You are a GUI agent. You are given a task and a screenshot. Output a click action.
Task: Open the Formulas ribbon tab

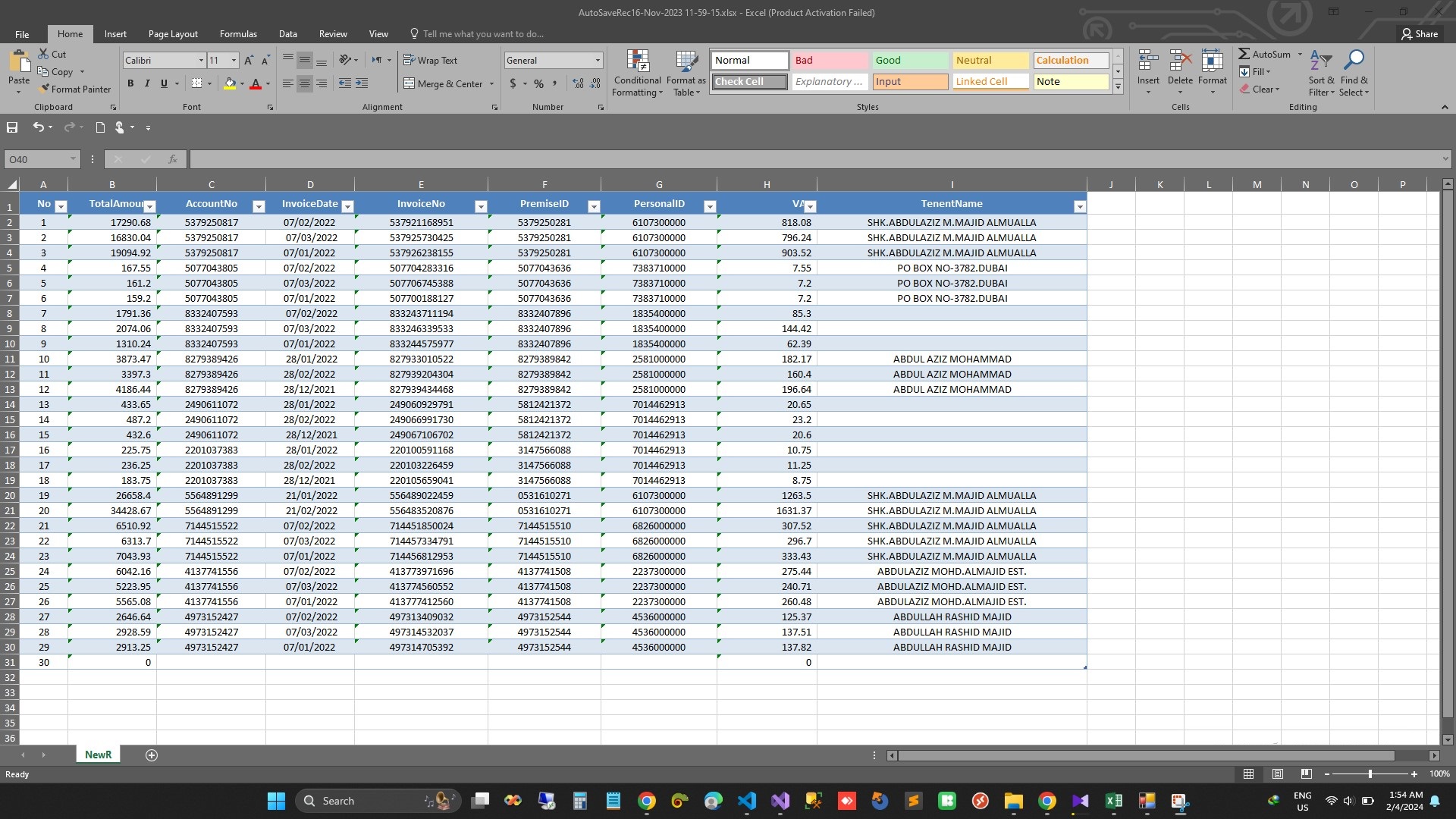pyautogui.click(x=238, y=34)
